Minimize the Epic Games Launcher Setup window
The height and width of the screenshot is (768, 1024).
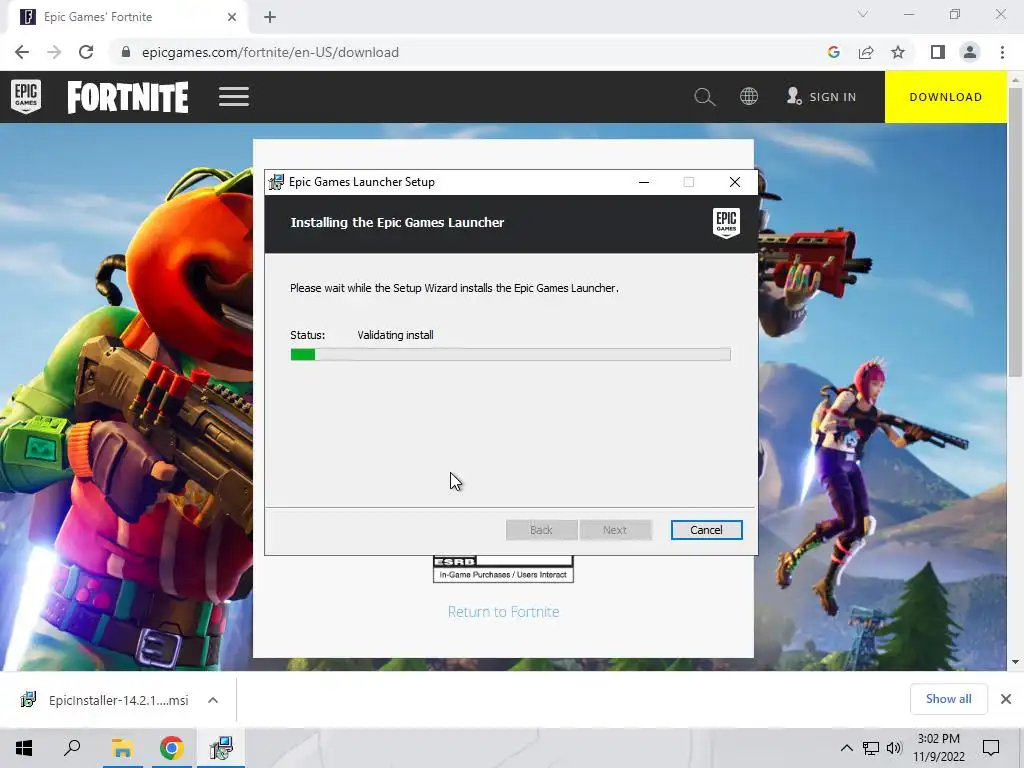tap(644, 182)
